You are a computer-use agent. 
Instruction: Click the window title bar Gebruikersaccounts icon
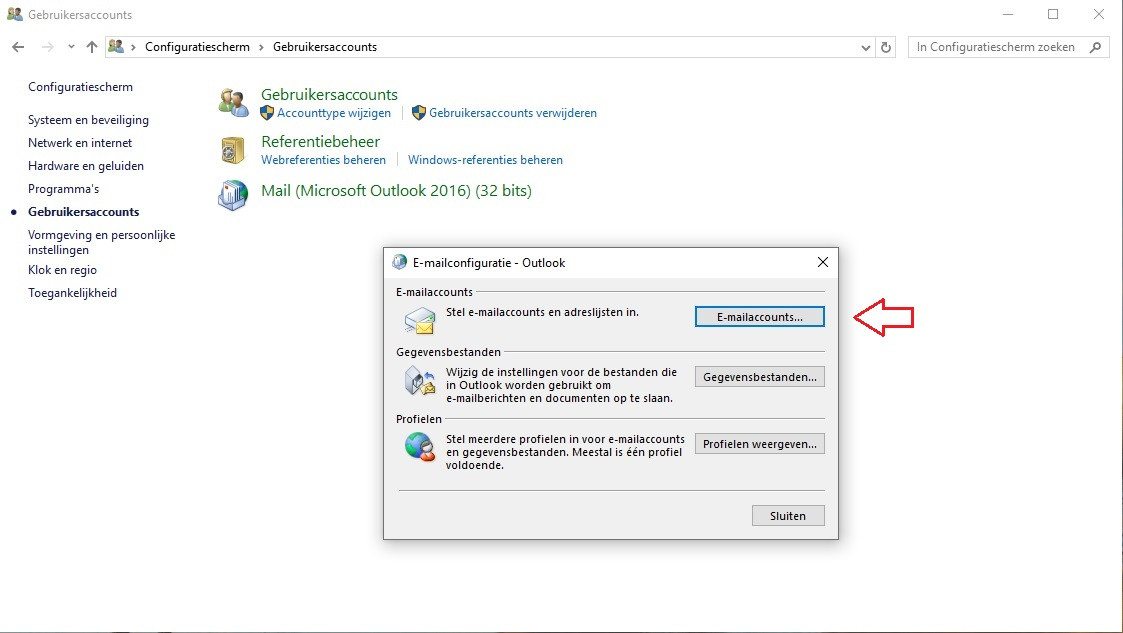coord(14,14)
